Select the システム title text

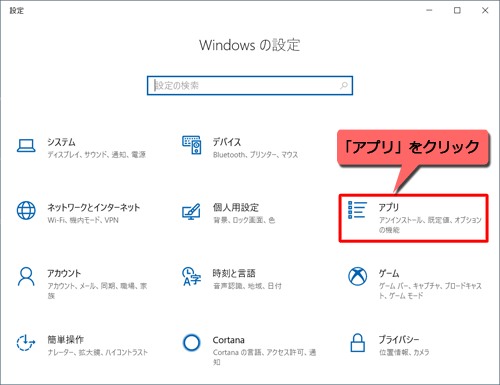pos(61,142)
